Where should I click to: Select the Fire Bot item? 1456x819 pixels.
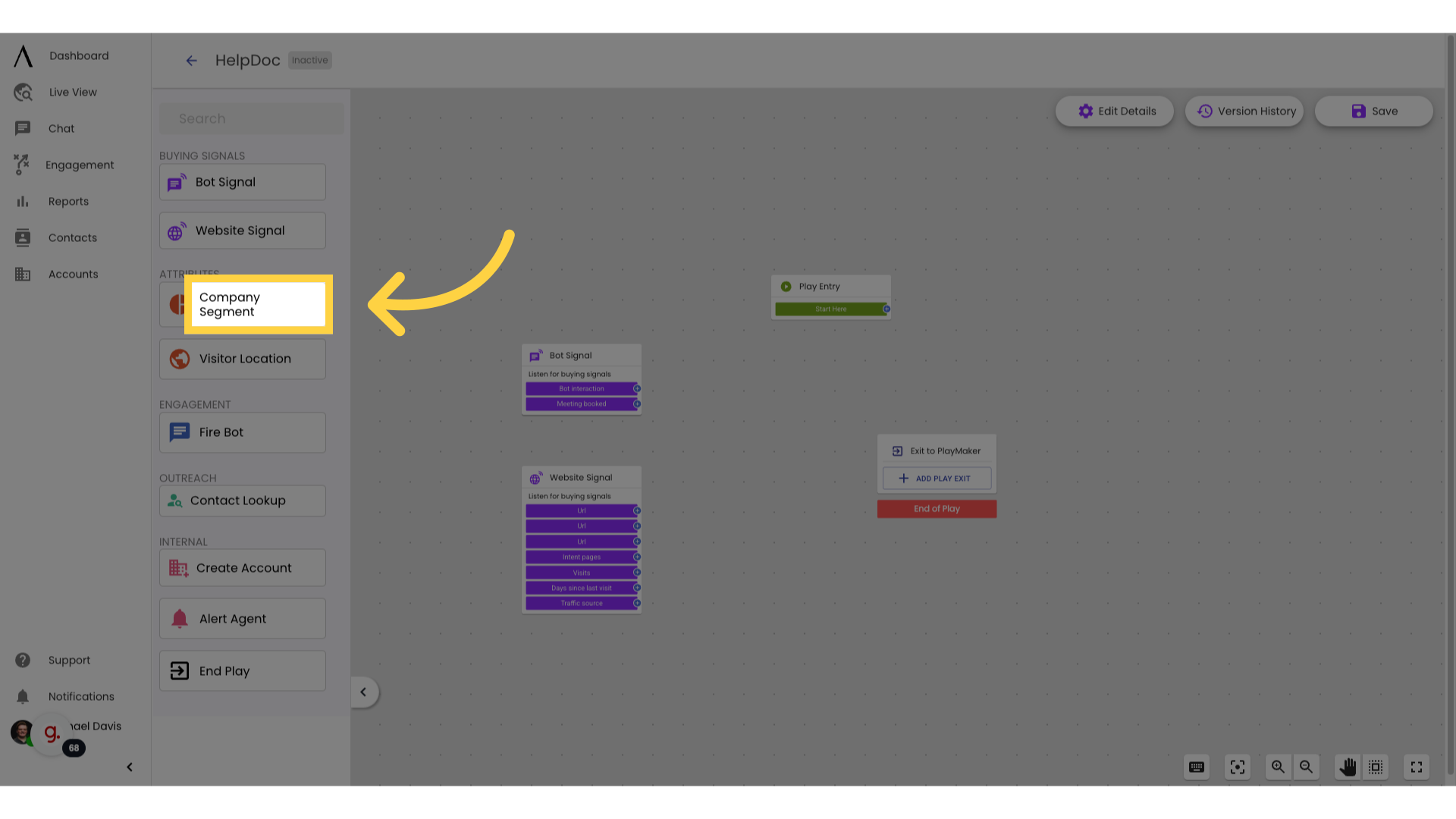pos(243,432)
